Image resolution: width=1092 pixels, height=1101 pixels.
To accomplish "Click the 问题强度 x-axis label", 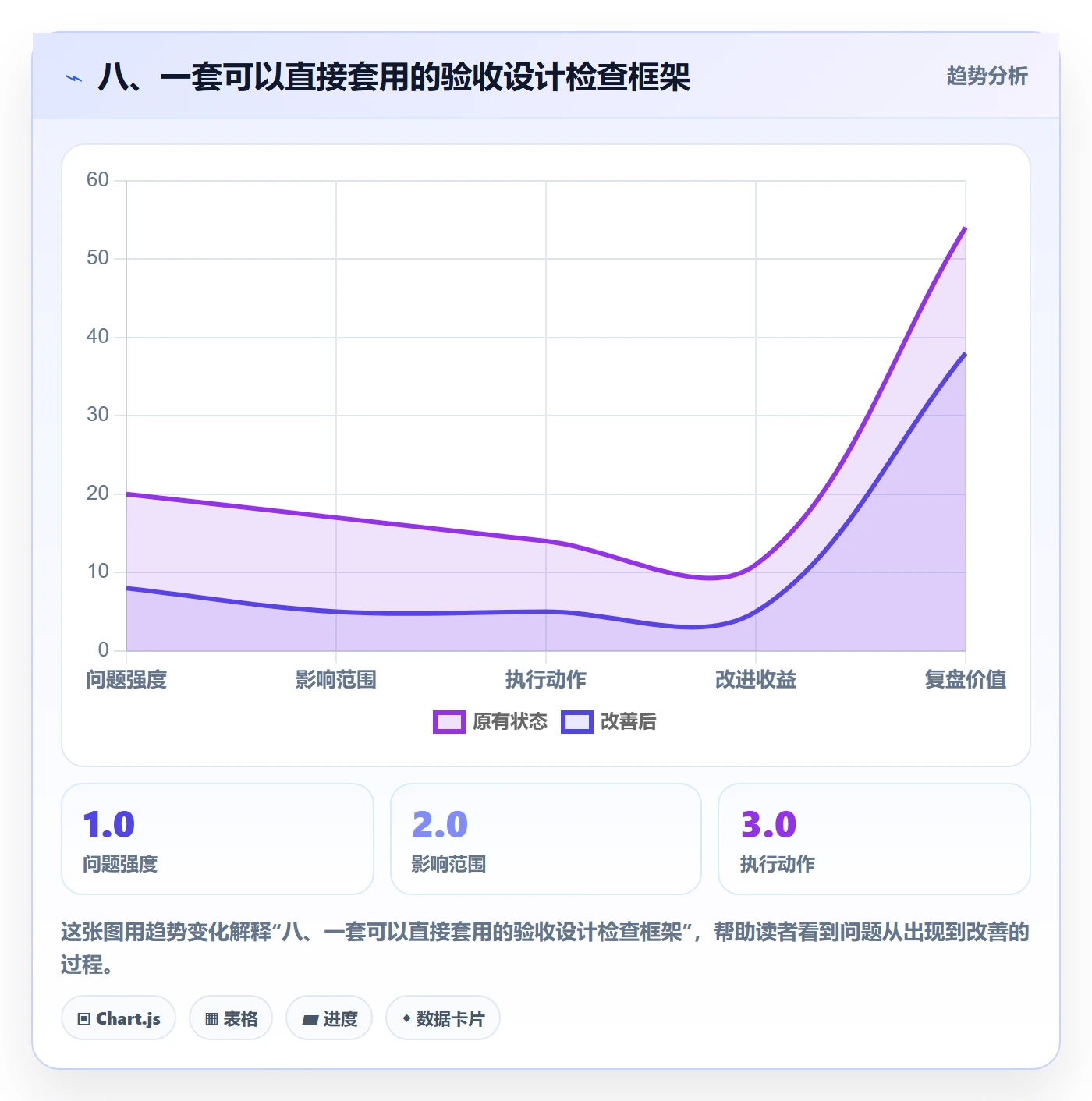I will [x=126, y=680].
